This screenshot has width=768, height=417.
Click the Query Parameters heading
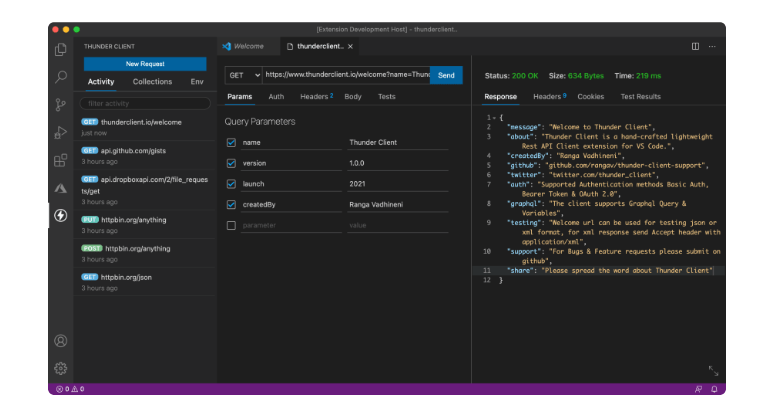[260, 122]
